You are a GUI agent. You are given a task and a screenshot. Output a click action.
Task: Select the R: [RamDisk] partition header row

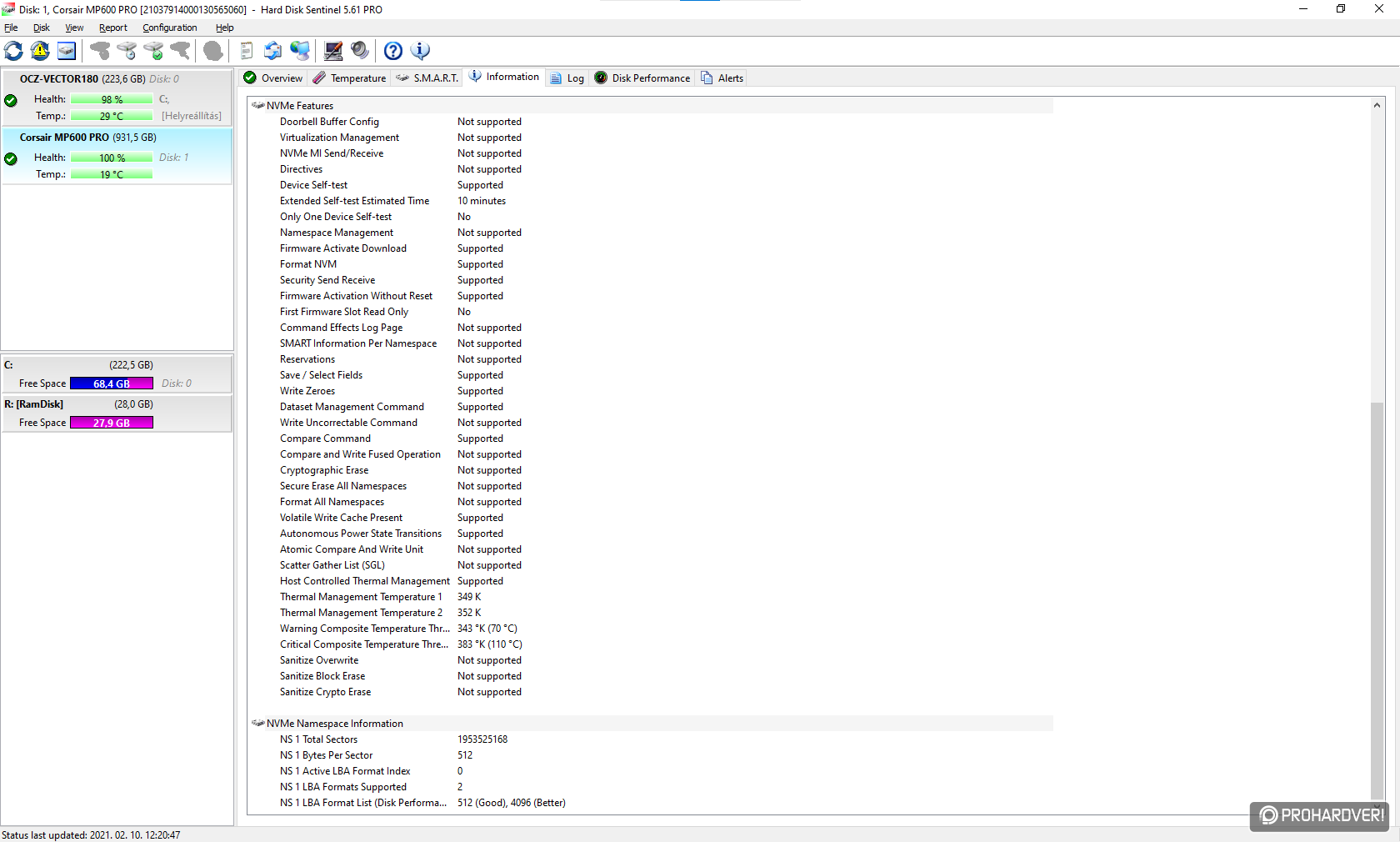117,404
